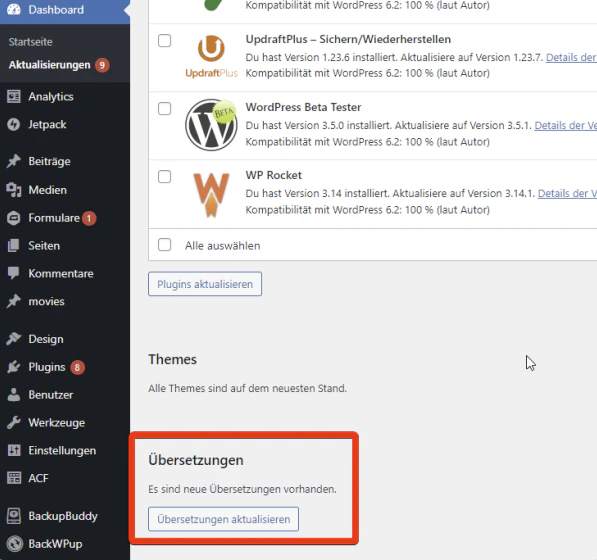Click the Plugins aktualisieren button
Image resolution: width=597 pixels, height=560 pixels.
205,284
